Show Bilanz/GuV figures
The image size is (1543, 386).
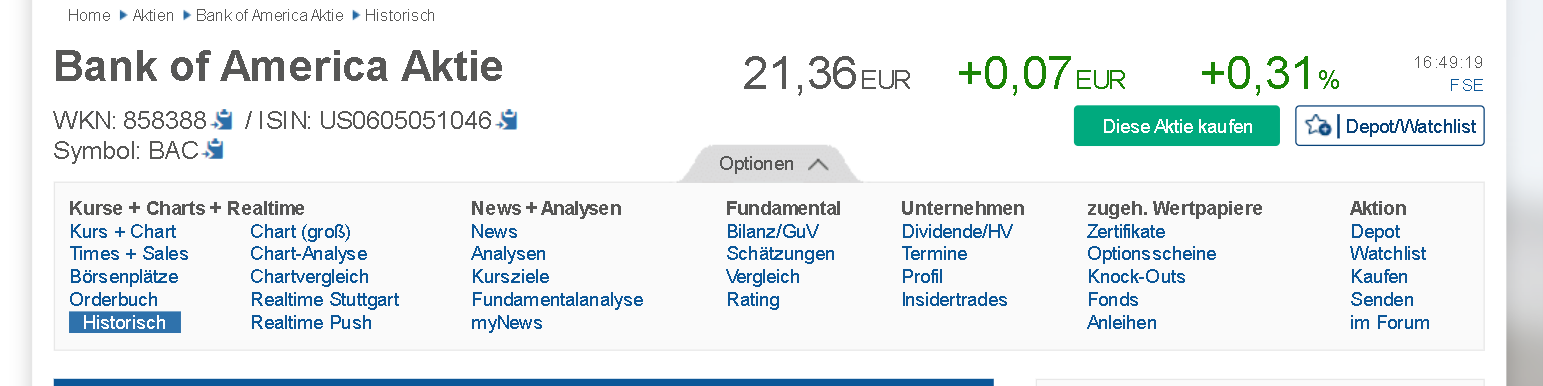[x=773, y=231]
